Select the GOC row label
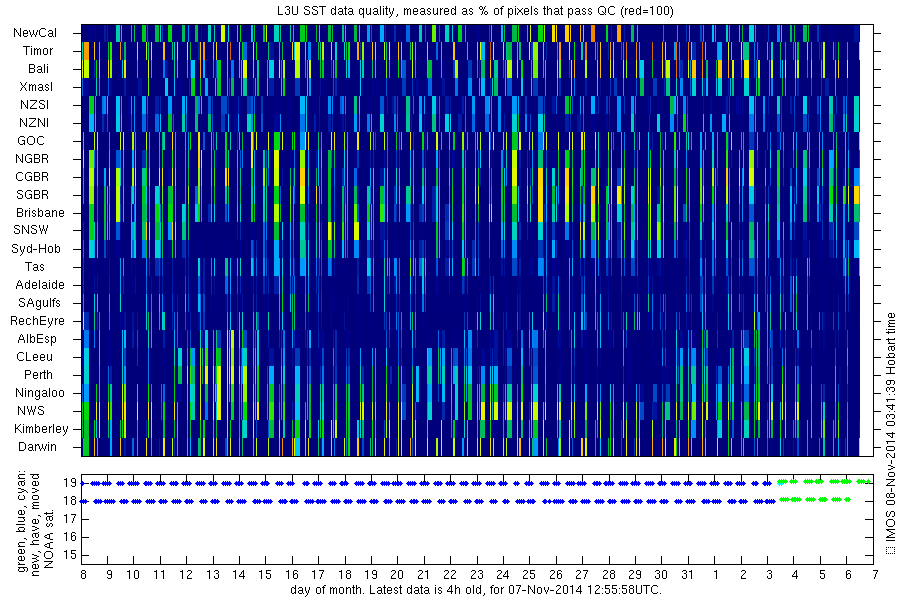Viewport: 900px width, 600px height. click(30, 141)
